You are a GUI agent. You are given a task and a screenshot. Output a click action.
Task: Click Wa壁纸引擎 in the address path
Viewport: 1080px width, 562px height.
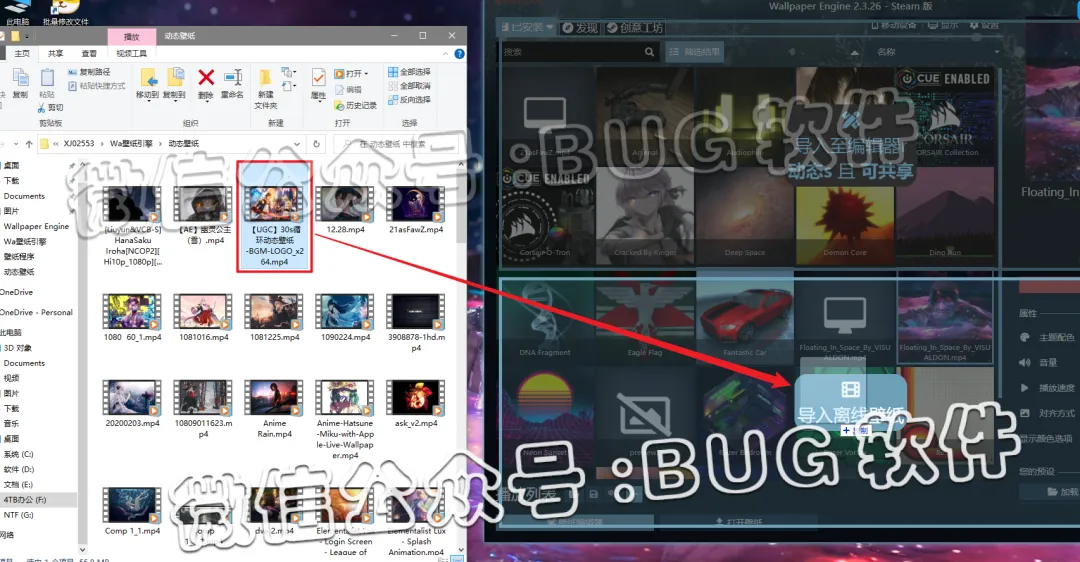[131, 143]
